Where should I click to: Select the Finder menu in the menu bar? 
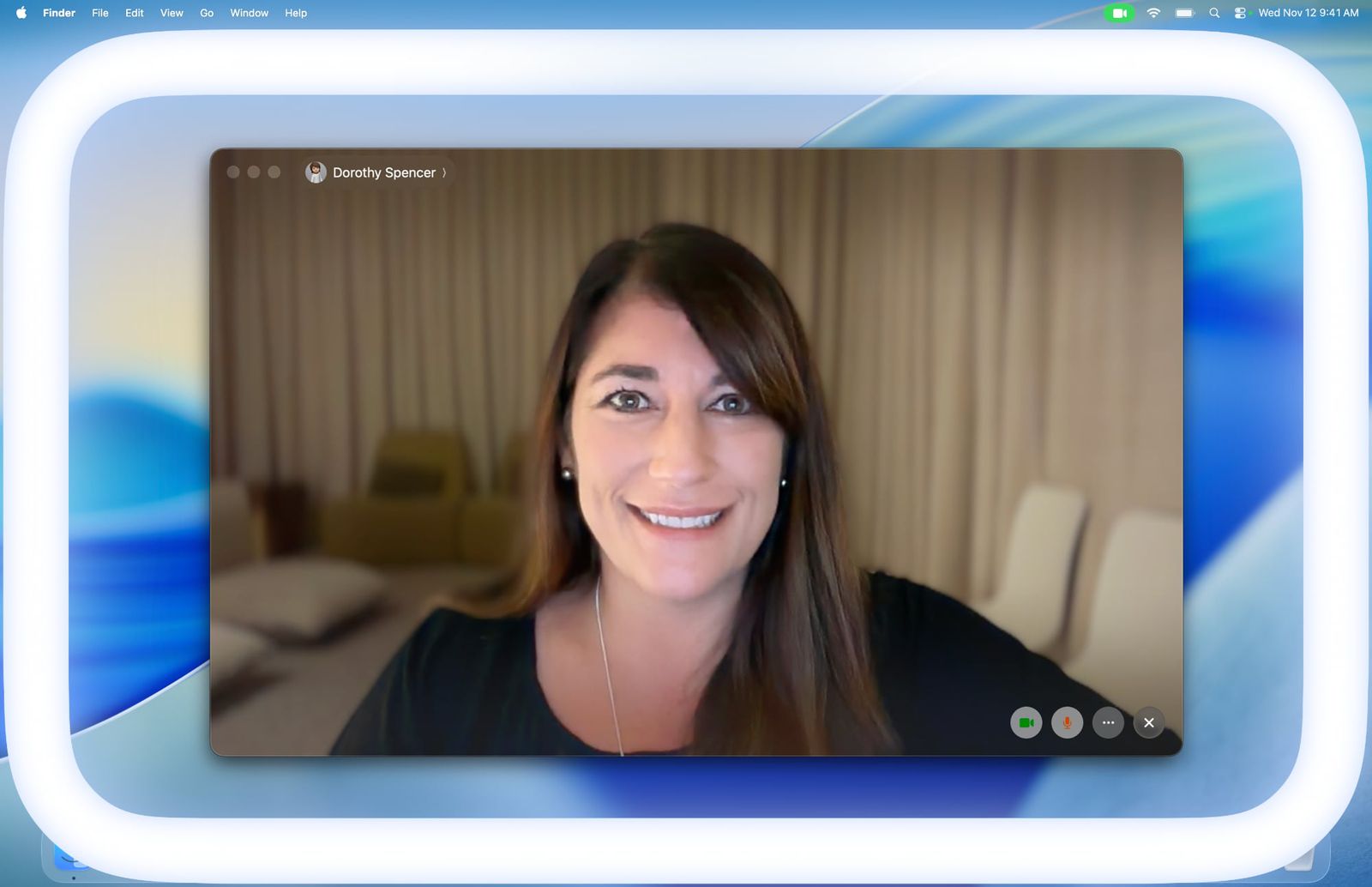(x=58, y=13)
